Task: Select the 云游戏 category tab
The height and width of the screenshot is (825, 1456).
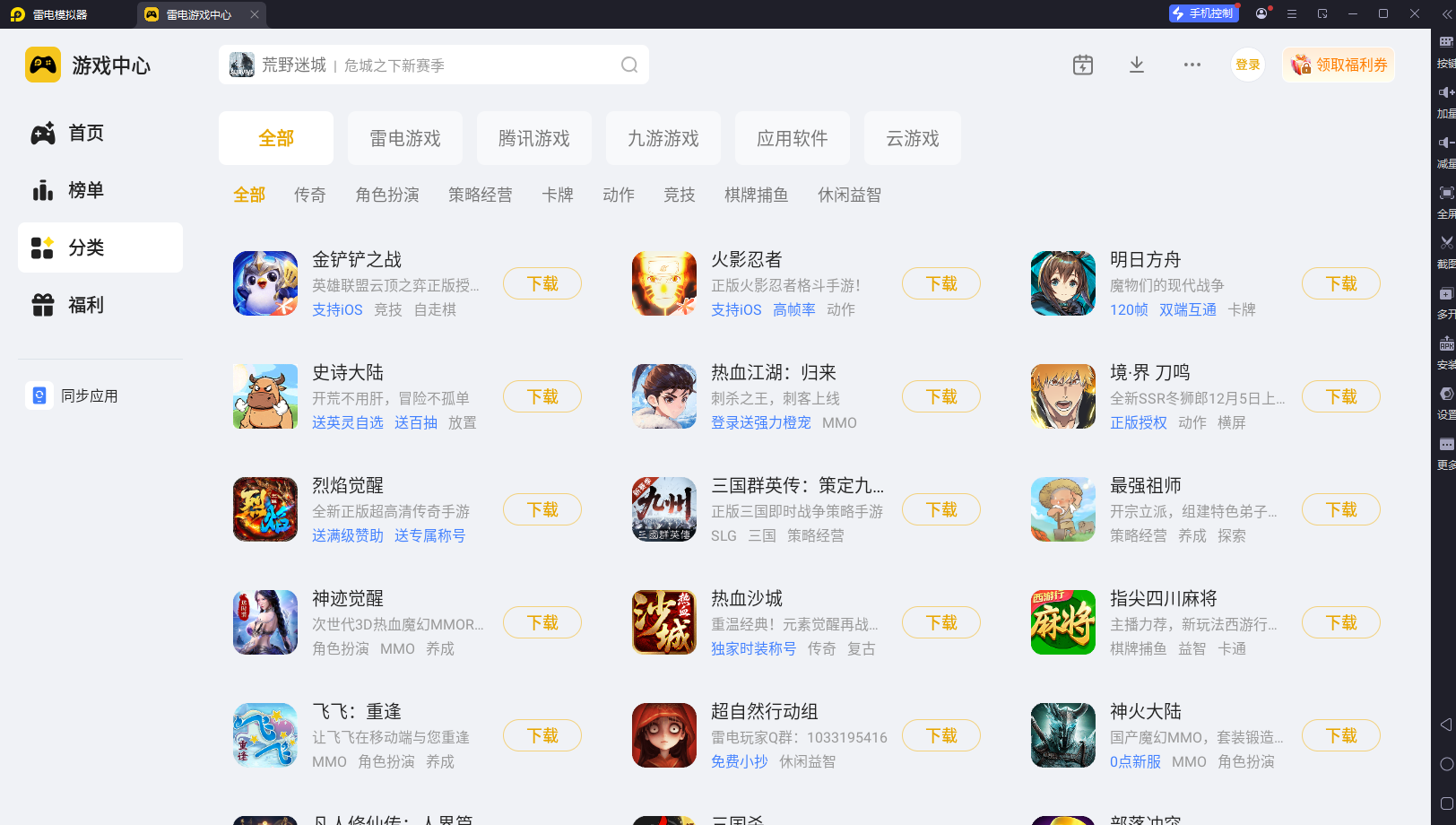Action: coord(913,138)
